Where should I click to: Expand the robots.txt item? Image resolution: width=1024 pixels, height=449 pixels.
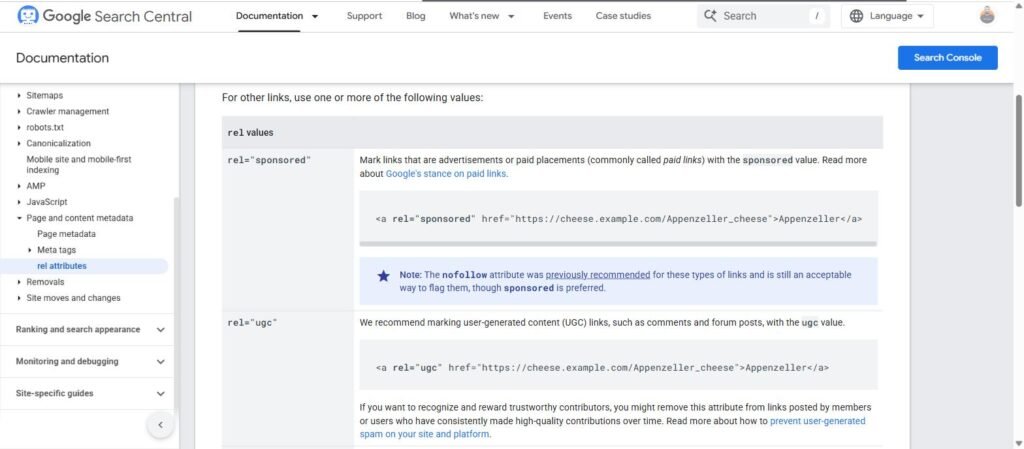click(x=20, y=127)
